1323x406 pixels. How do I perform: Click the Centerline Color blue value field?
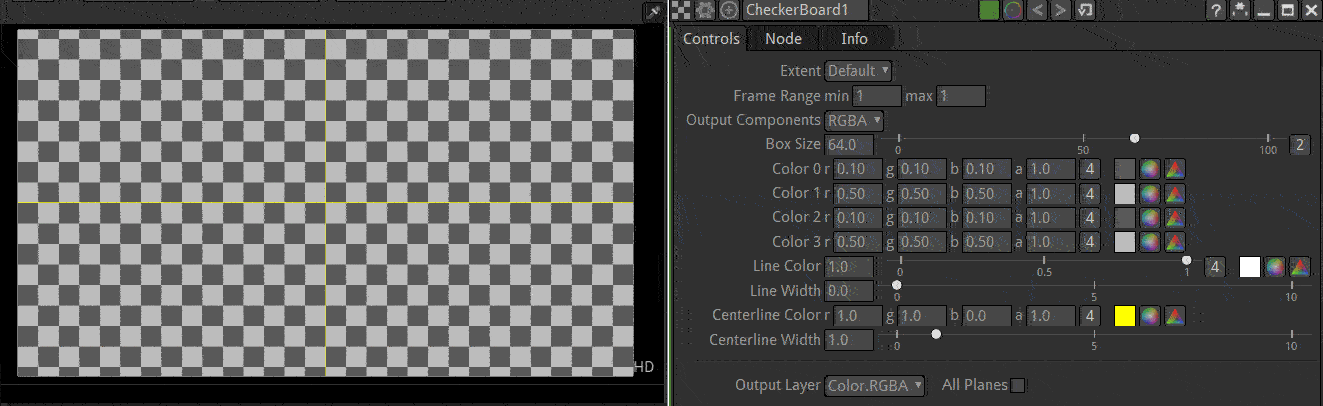(x=988, y=316)
